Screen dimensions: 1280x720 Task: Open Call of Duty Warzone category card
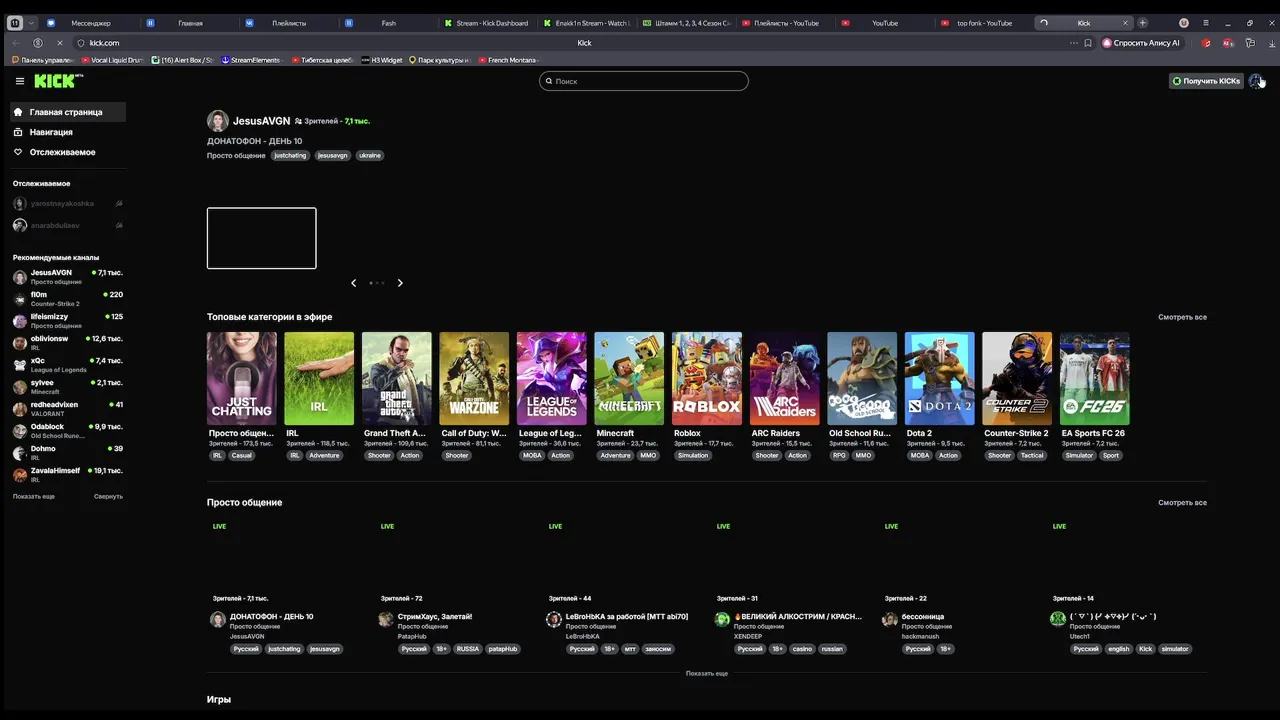coord(474,378)
